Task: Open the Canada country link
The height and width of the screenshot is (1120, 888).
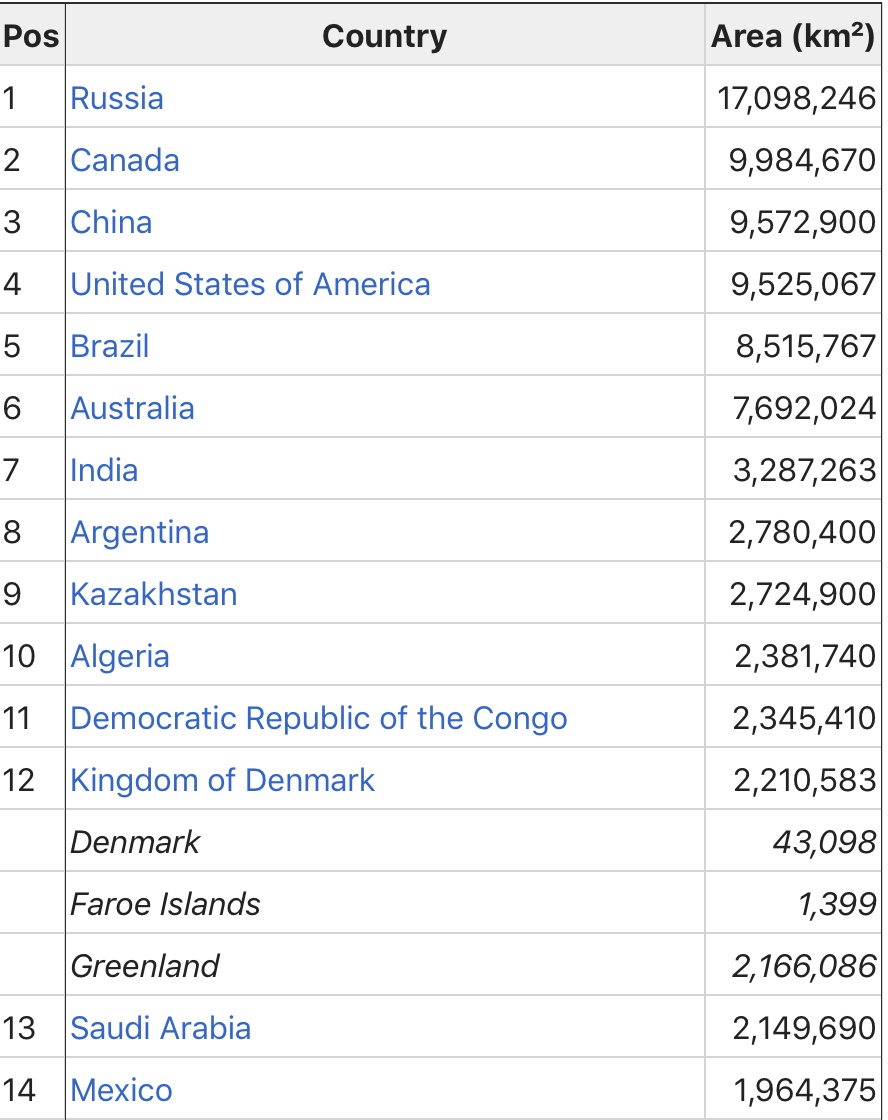Action: click(x=124, y=160)
